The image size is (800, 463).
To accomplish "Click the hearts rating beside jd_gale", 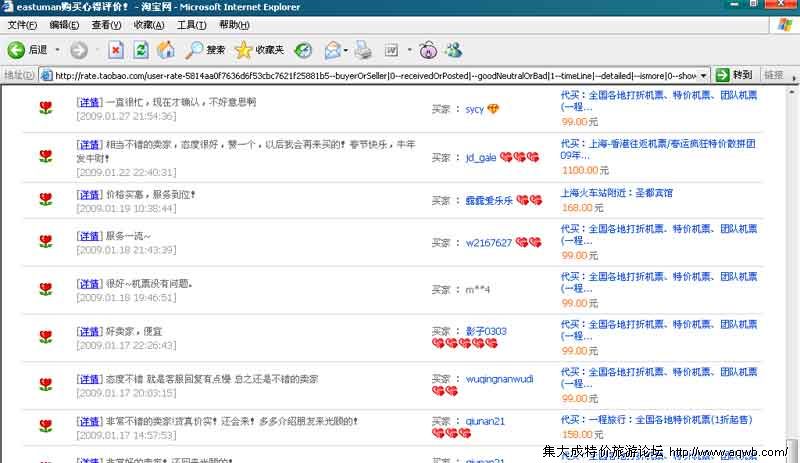I will (x=519, y=157).
